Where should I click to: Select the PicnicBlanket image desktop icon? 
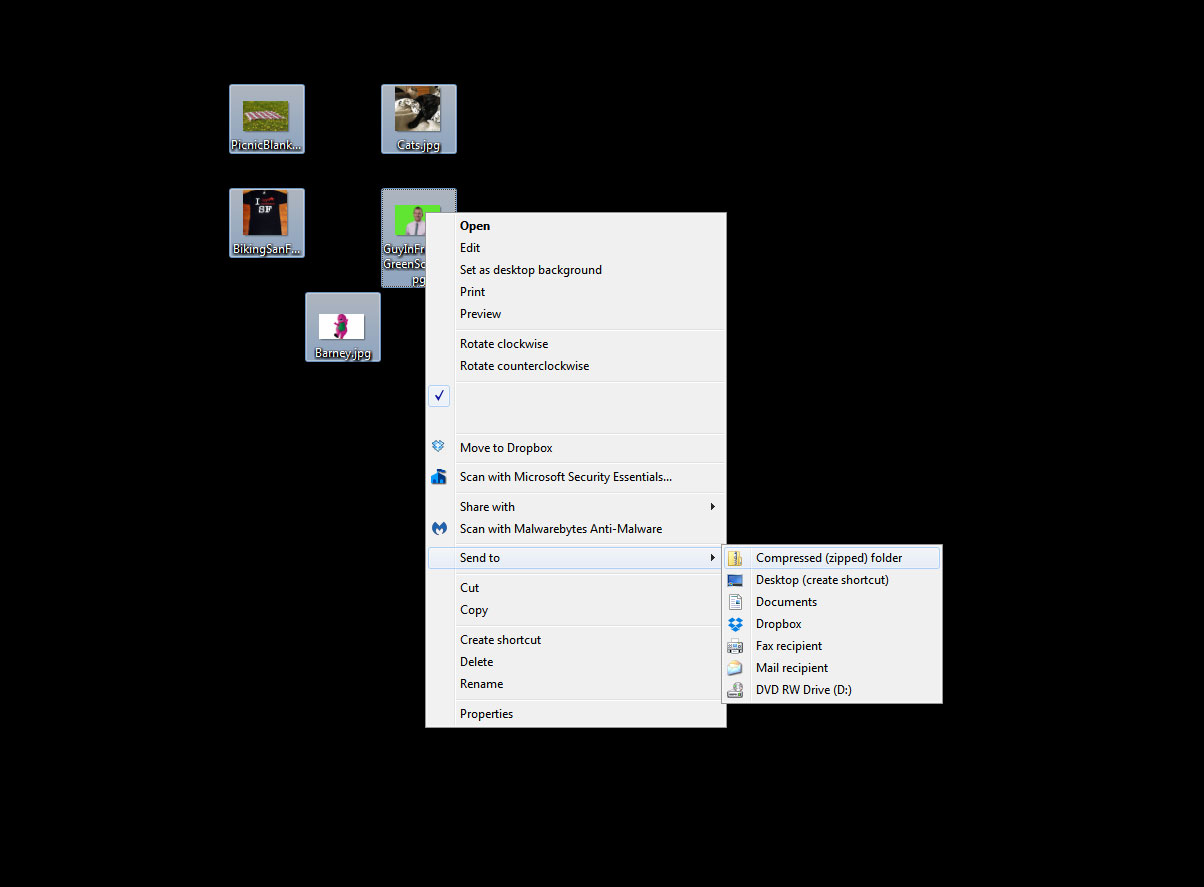pyautogui.click(x=267, y=119)
